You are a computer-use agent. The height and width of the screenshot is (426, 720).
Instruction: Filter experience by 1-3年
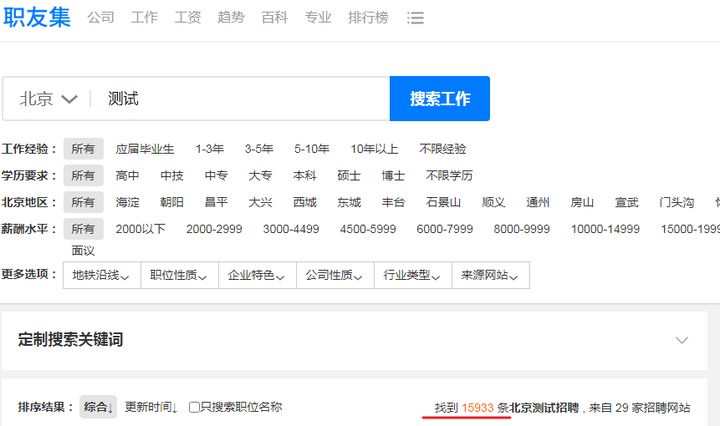[x=209, y=149]
